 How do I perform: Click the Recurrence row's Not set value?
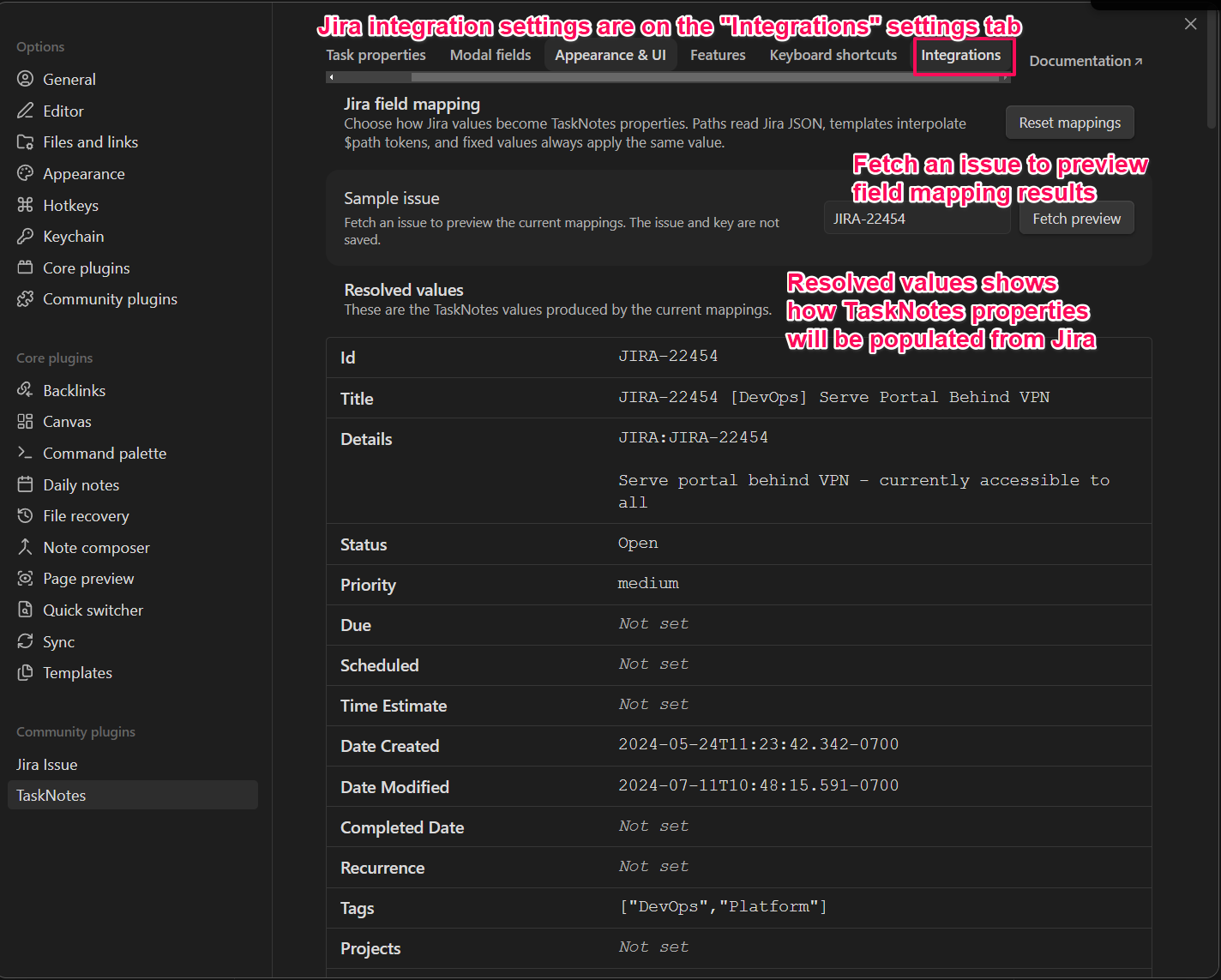click(x=653, y=866)
